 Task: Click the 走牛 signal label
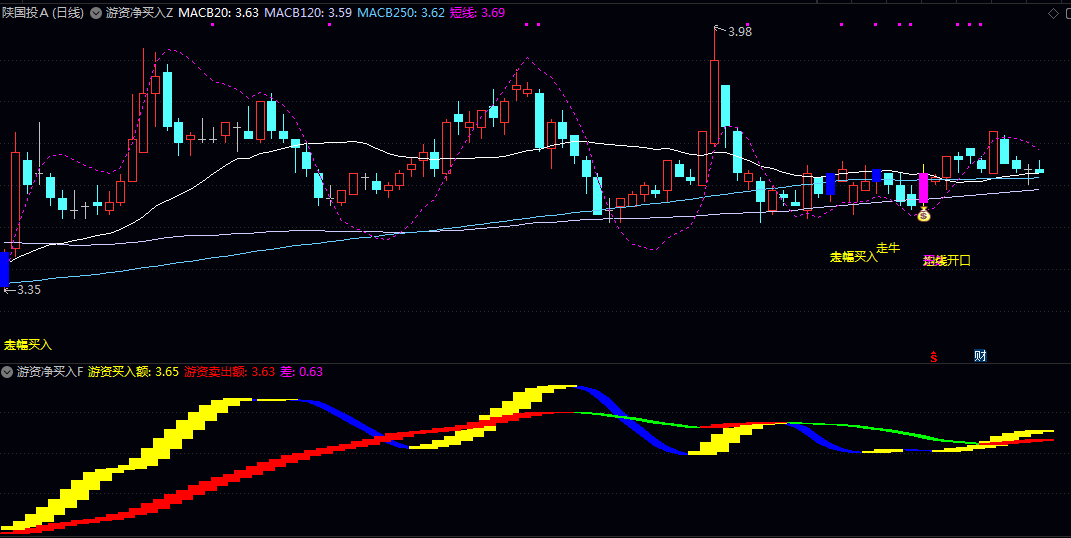(x=888, y=248)
